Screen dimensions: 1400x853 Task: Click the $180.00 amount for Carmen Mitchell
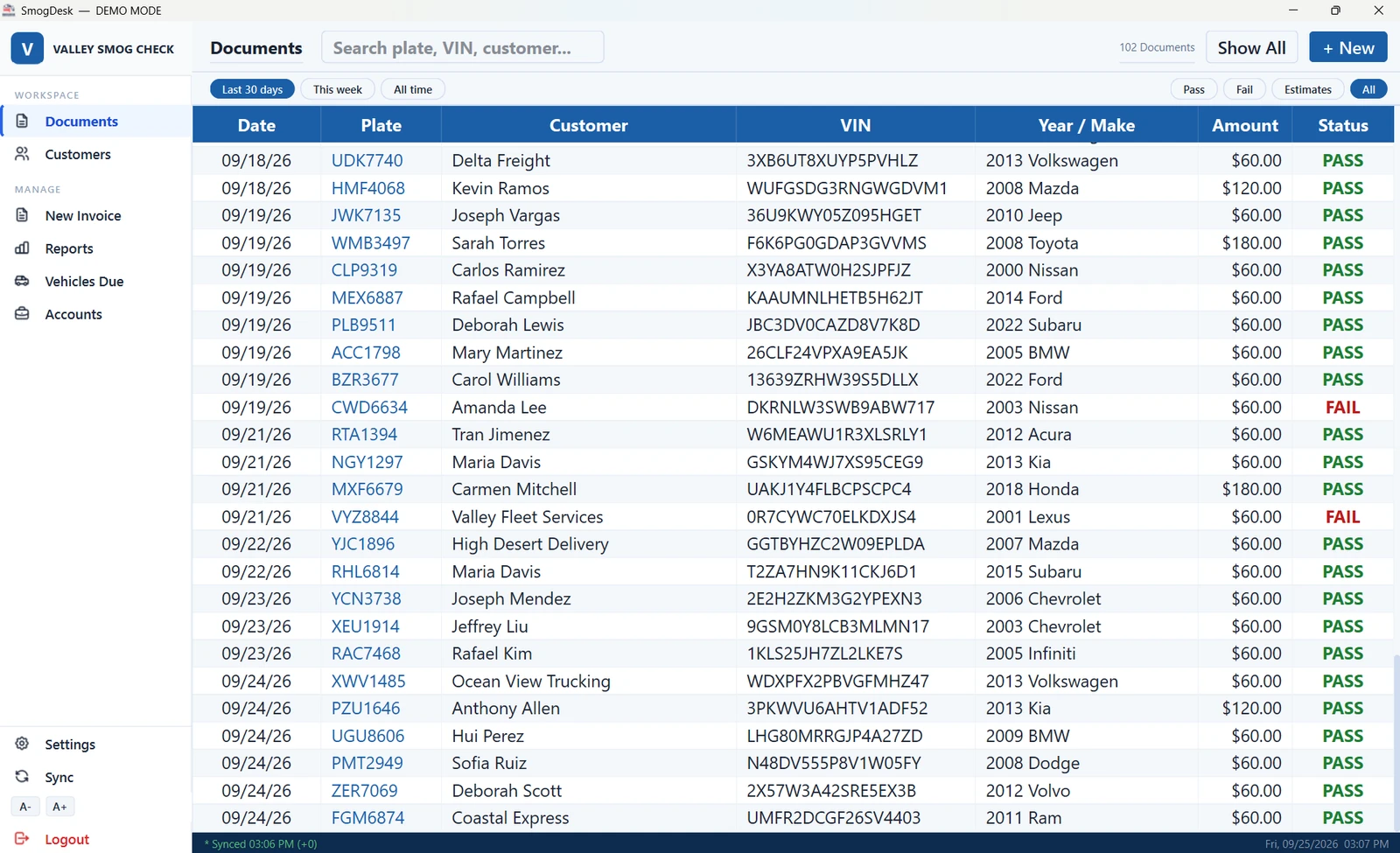tap(1252, 490)
